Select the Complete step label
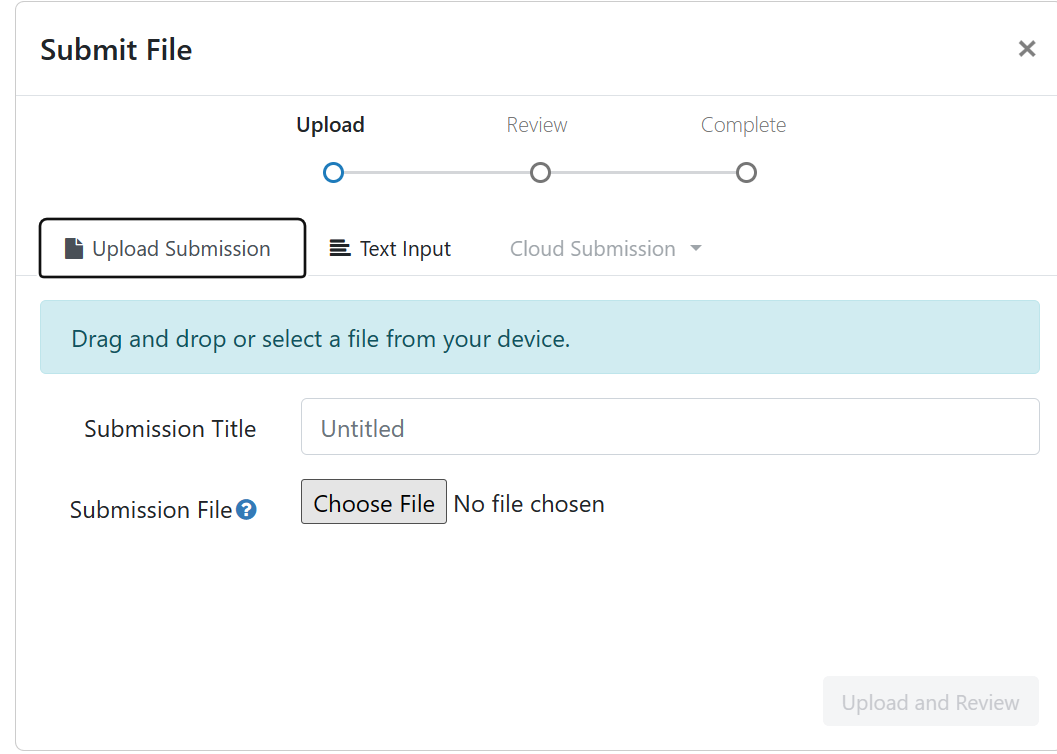 (743, 125)
